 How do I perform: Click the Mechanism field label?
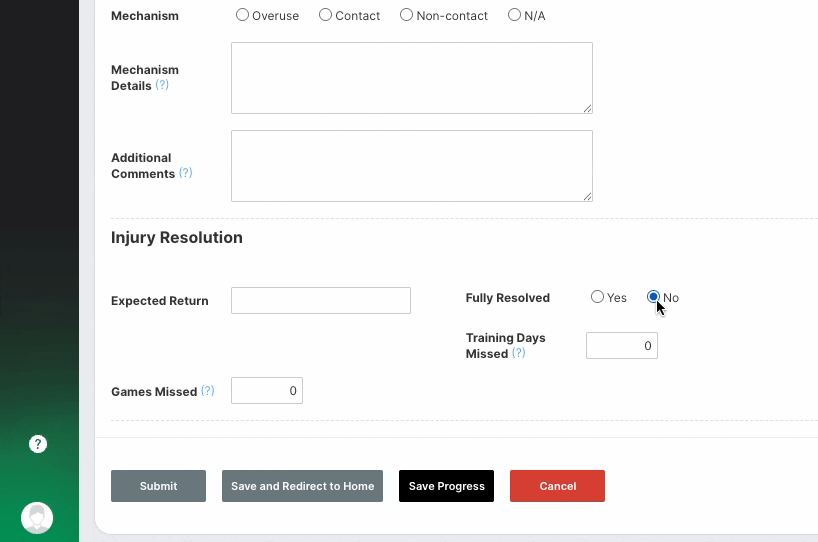145,16
